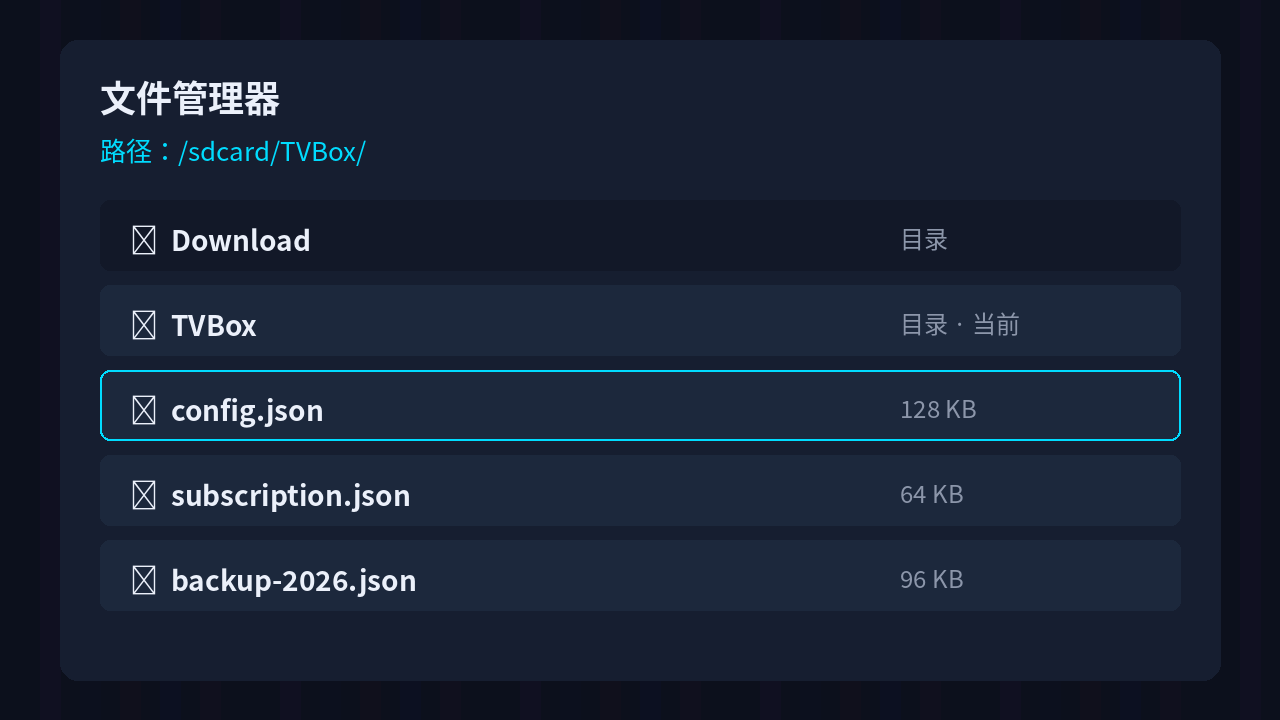Select the backup-2026.json file entry

point(640,575)
